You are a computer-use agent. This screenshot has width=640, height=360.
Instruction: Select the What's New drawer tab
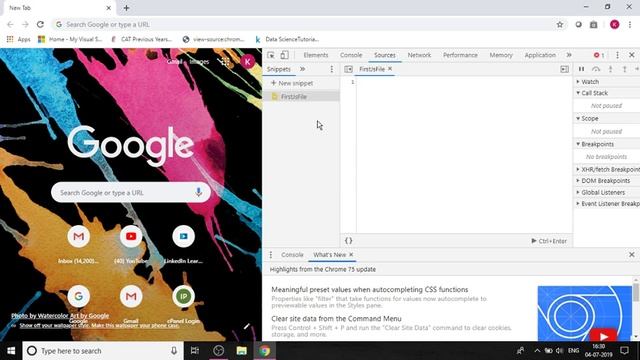[329, 255]
